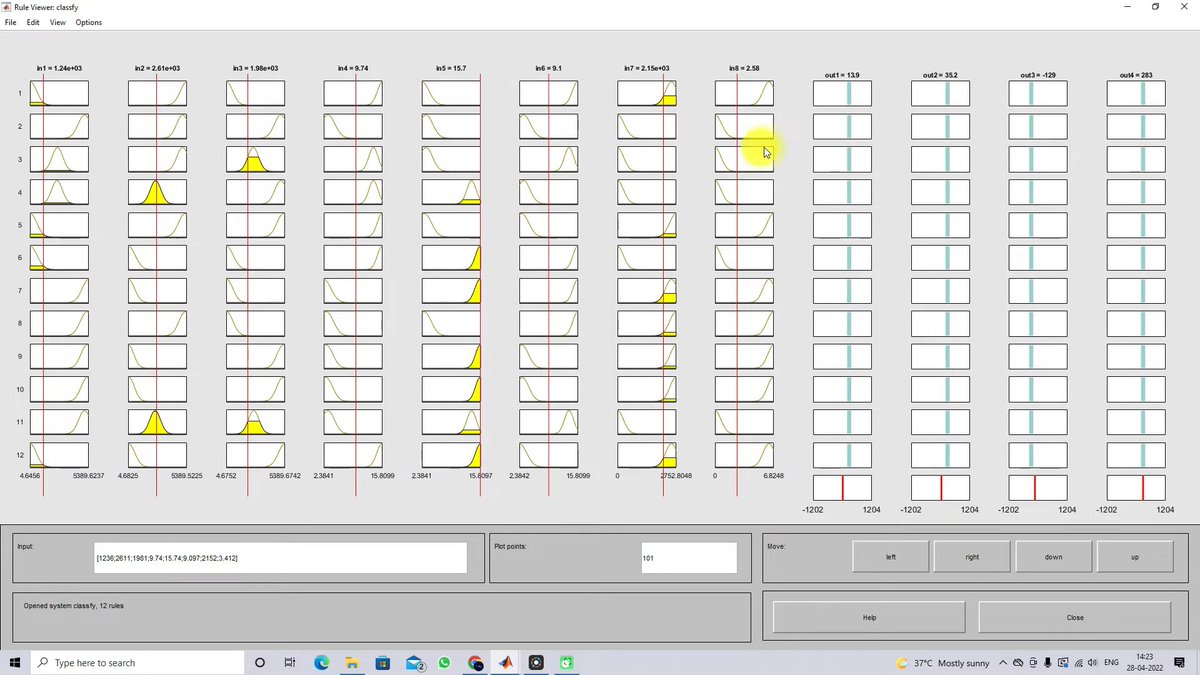Select rule 4 in2 membership plot
The image size is (1200, 675).
click(157, 192)
